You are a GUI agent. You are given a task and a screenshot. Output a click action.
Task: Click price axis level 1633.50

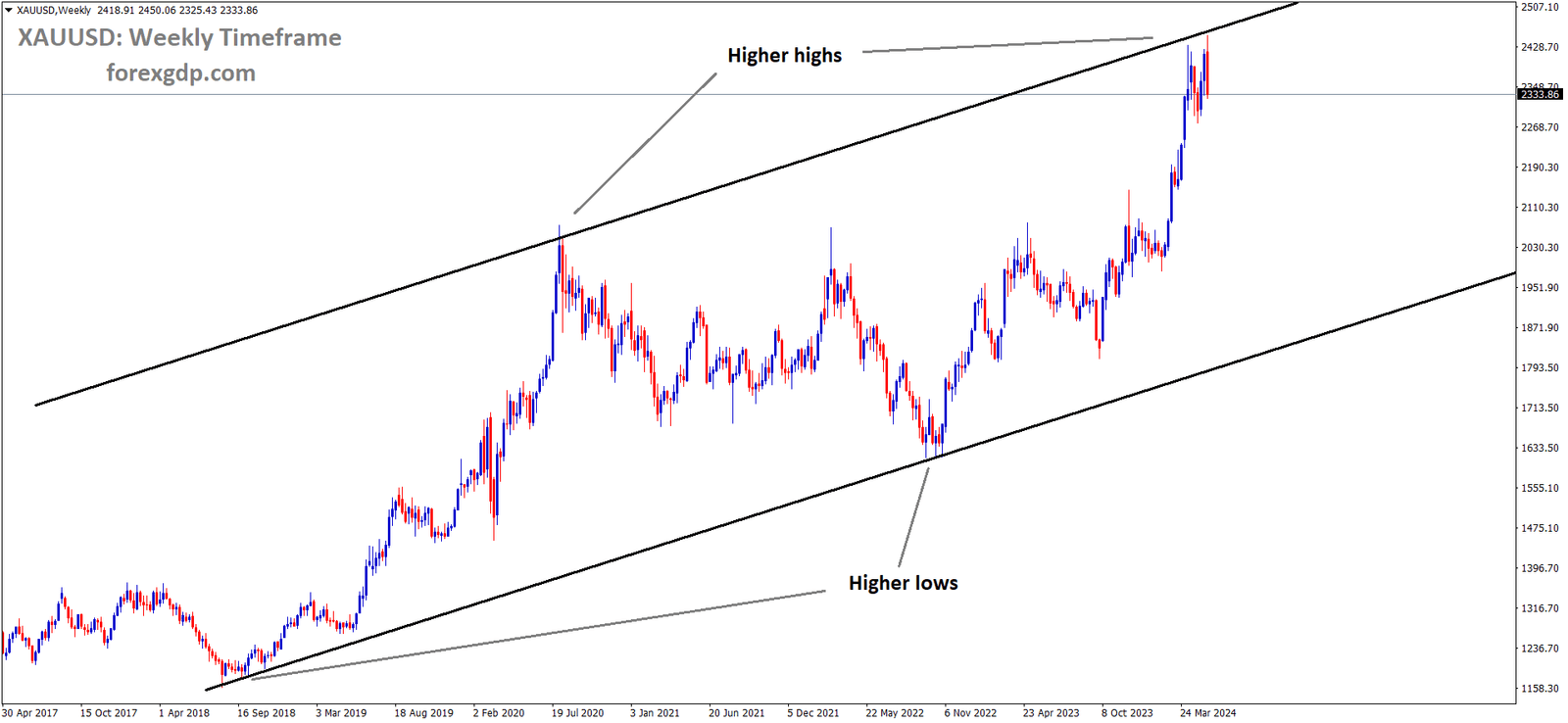[x=1540, y=449]
